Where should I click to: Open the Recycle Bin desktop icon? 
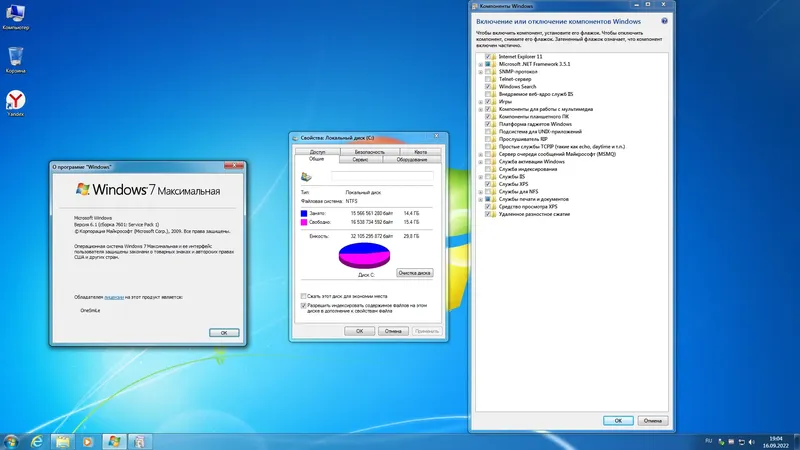(15, 60)
